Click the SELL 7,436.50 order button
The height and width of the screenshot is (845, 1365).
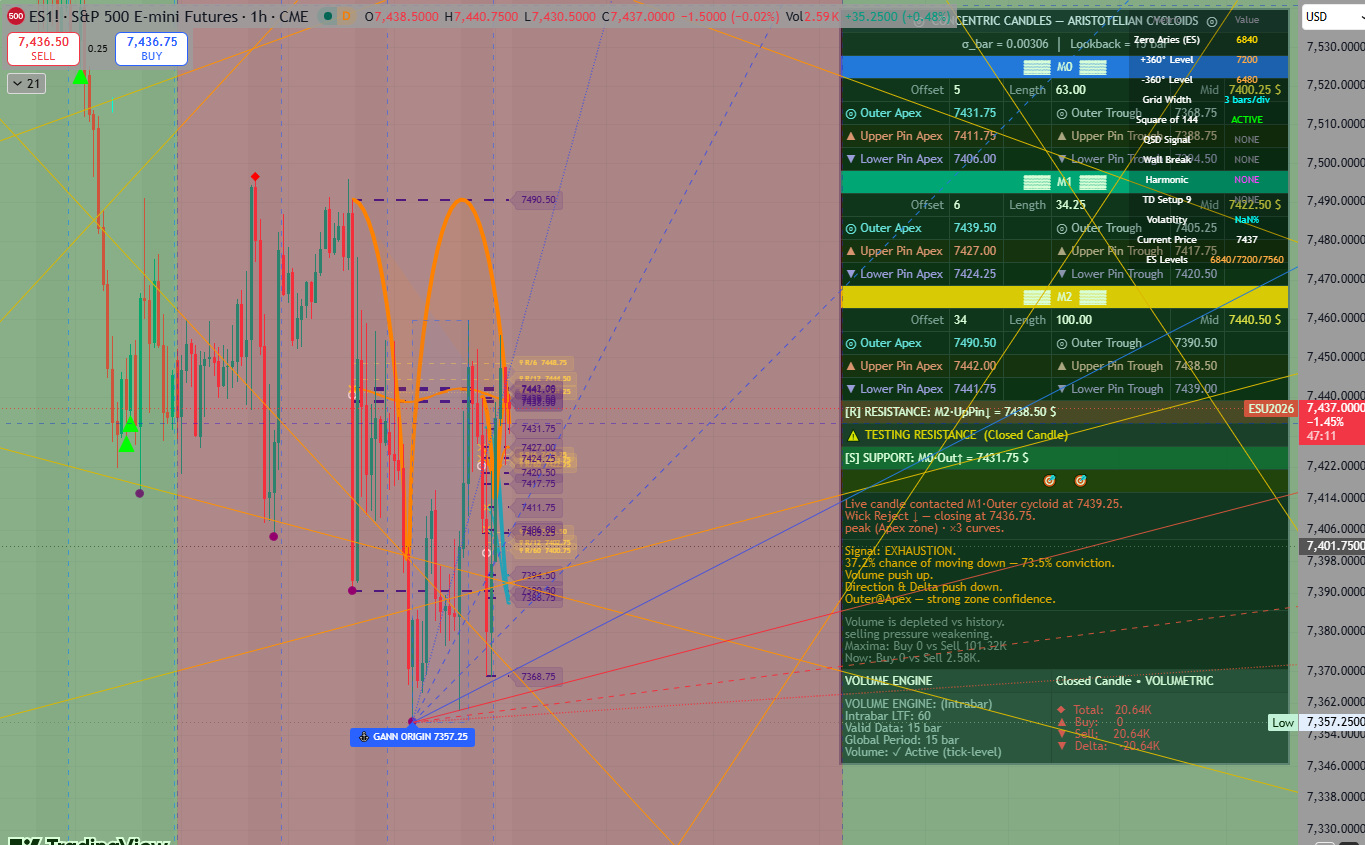[43, 48]
